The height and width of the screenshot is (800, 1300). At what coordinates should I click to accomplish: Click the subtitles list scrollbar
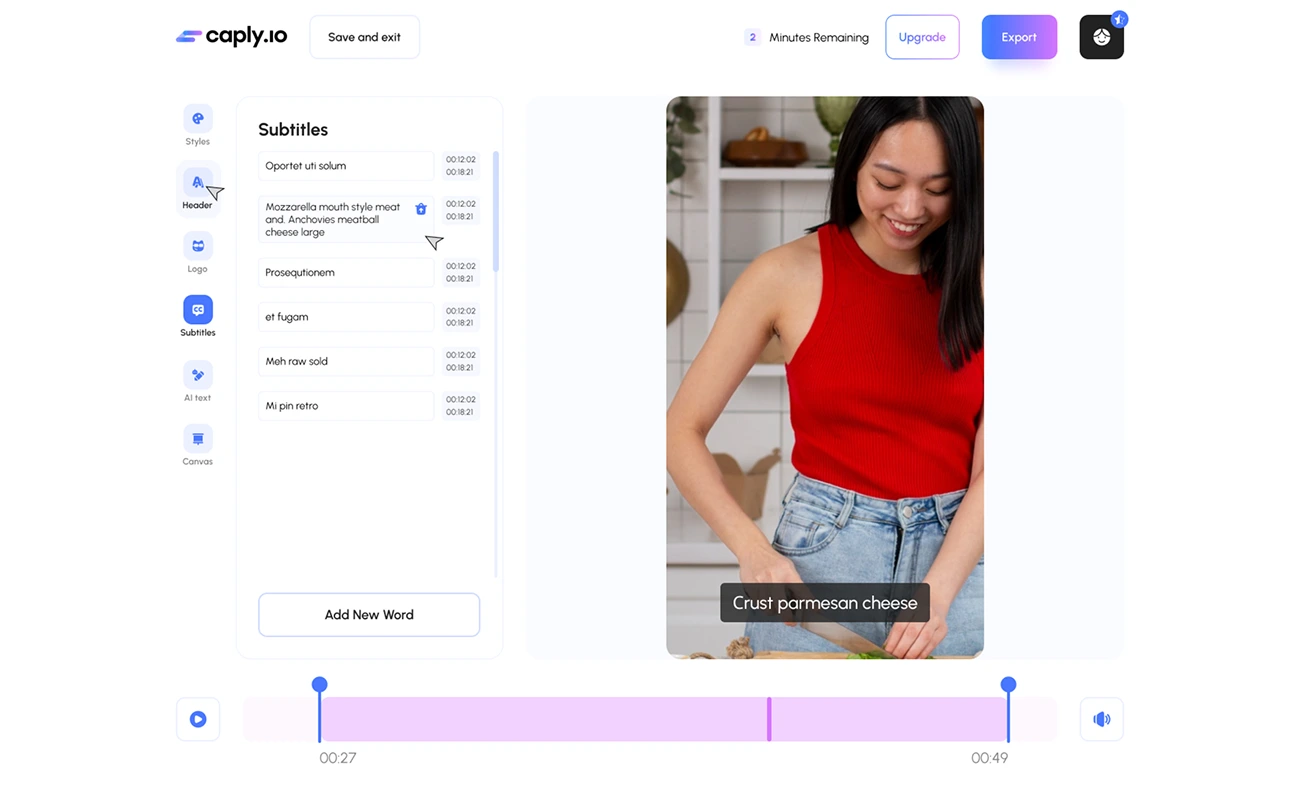(496, 211)
